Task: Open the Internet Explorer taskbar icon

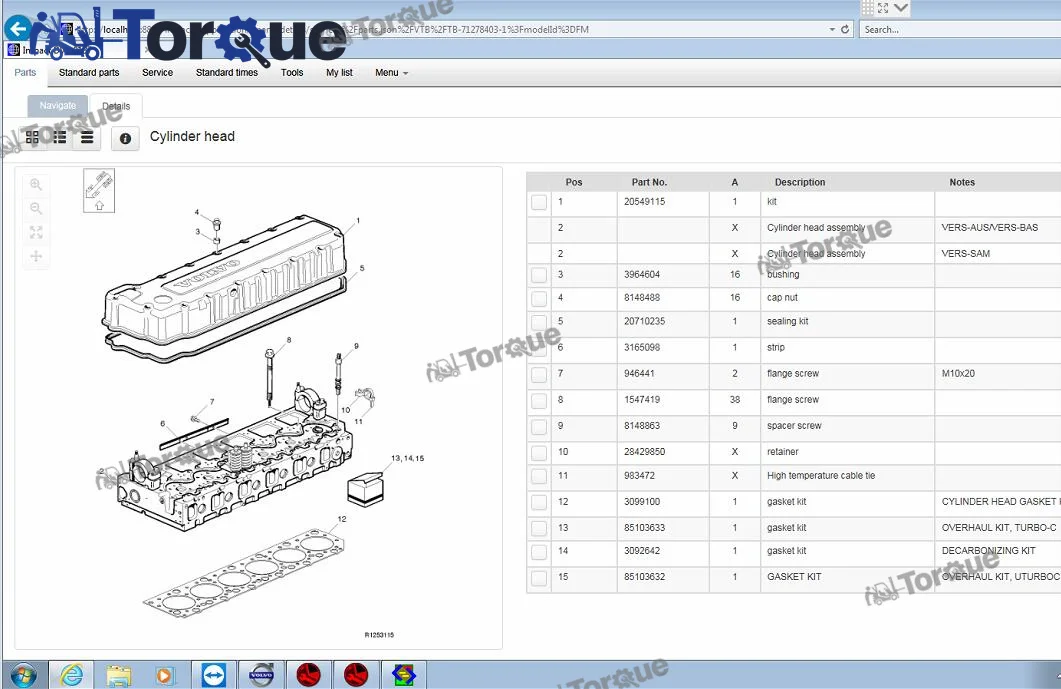Action: [x=72, y=675]
